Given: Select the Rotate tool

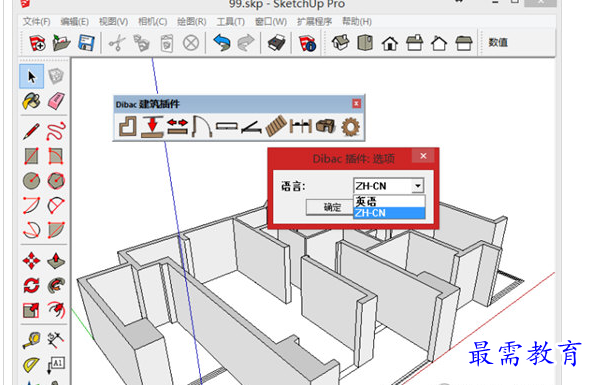Looking at the screenshot, I should 32,285.
